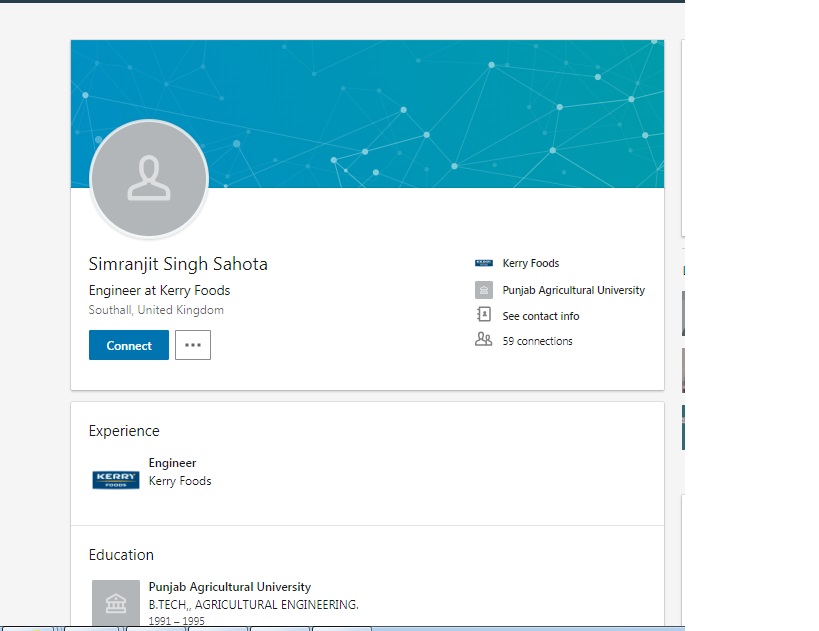Open Punjab Agricultural University in Education section

[x=230, y=587]
